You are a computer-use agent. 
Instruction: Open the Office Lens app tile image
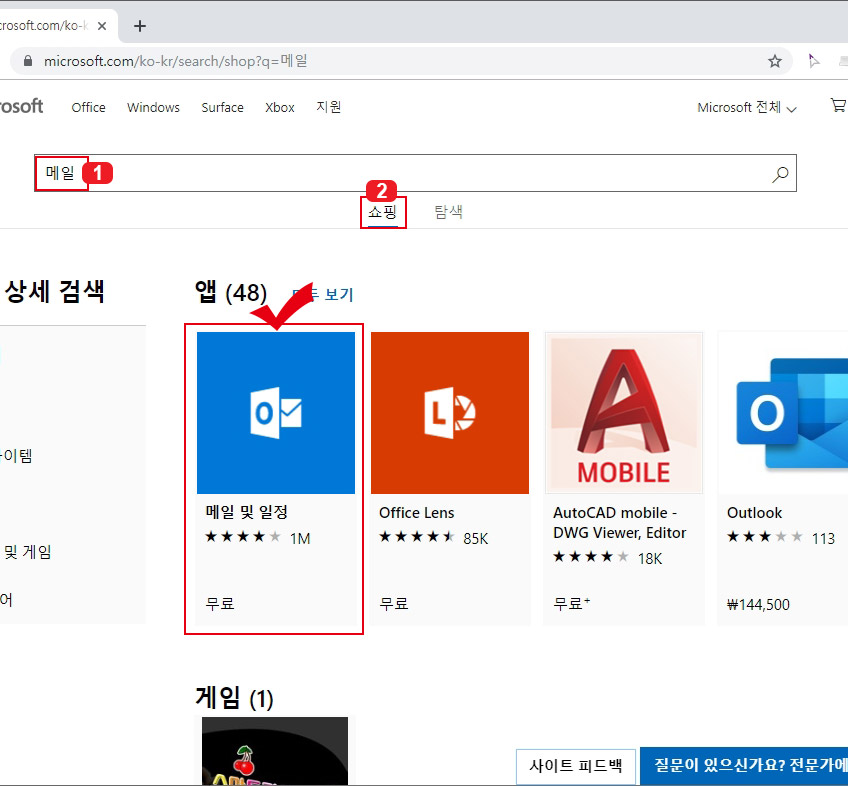(450, 413)
